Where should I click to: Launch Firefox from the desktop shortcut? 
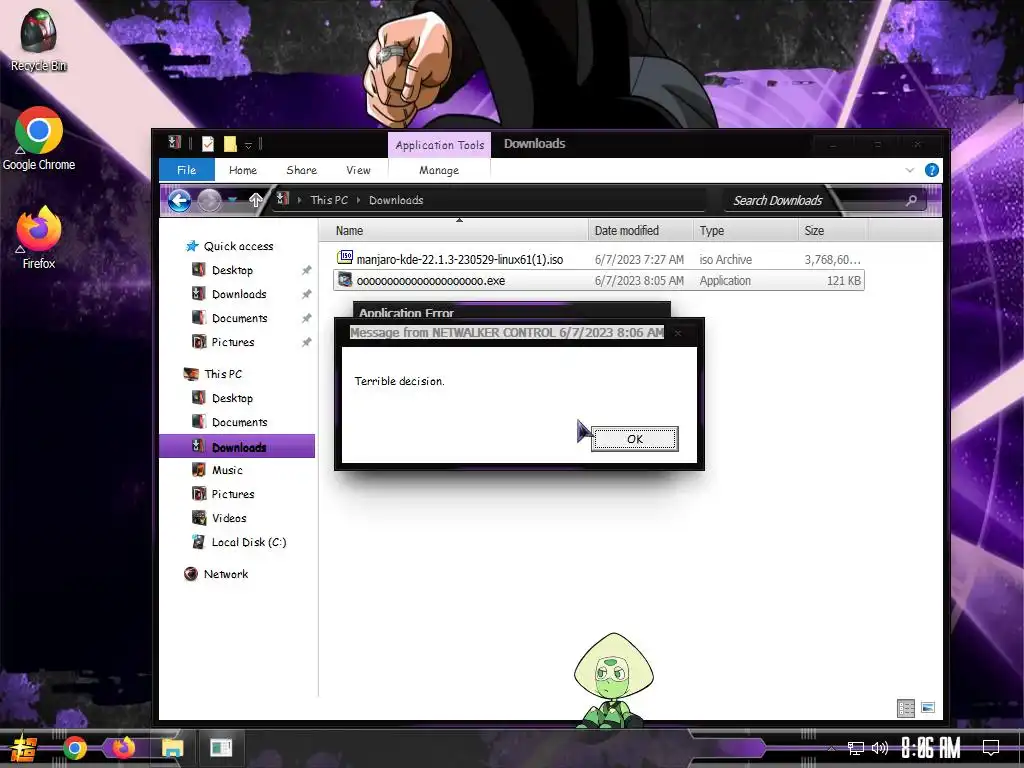tap(39, 238)
